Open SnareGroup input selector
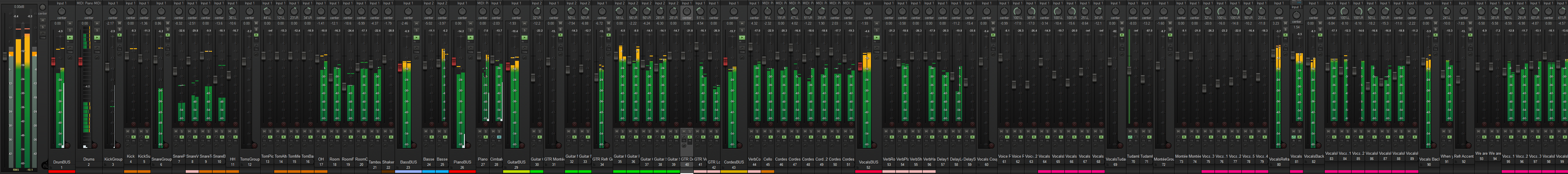This screenshot has width=1568, height=174. click(x=161, y=3)
